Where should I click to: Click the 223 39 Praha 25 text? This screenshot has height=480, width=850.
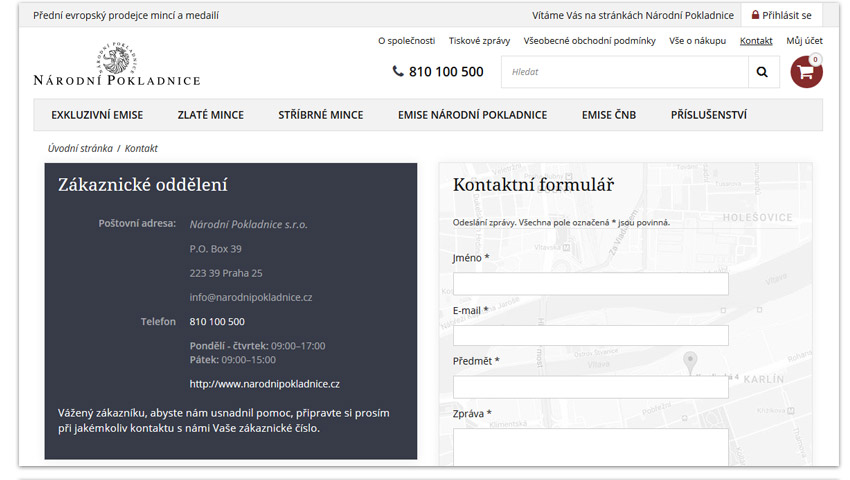(x=226, y=273)
